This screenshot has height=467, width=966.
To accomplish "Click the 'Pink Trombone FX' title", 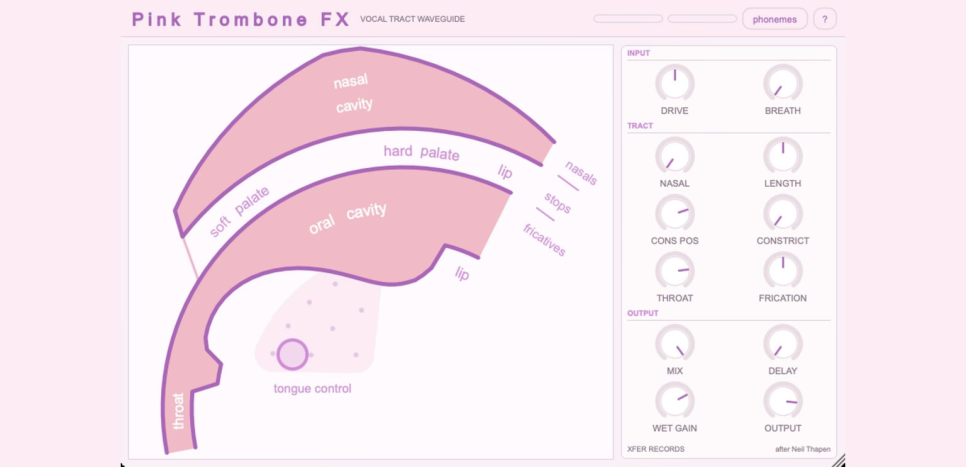I will (x=241, y=20).
